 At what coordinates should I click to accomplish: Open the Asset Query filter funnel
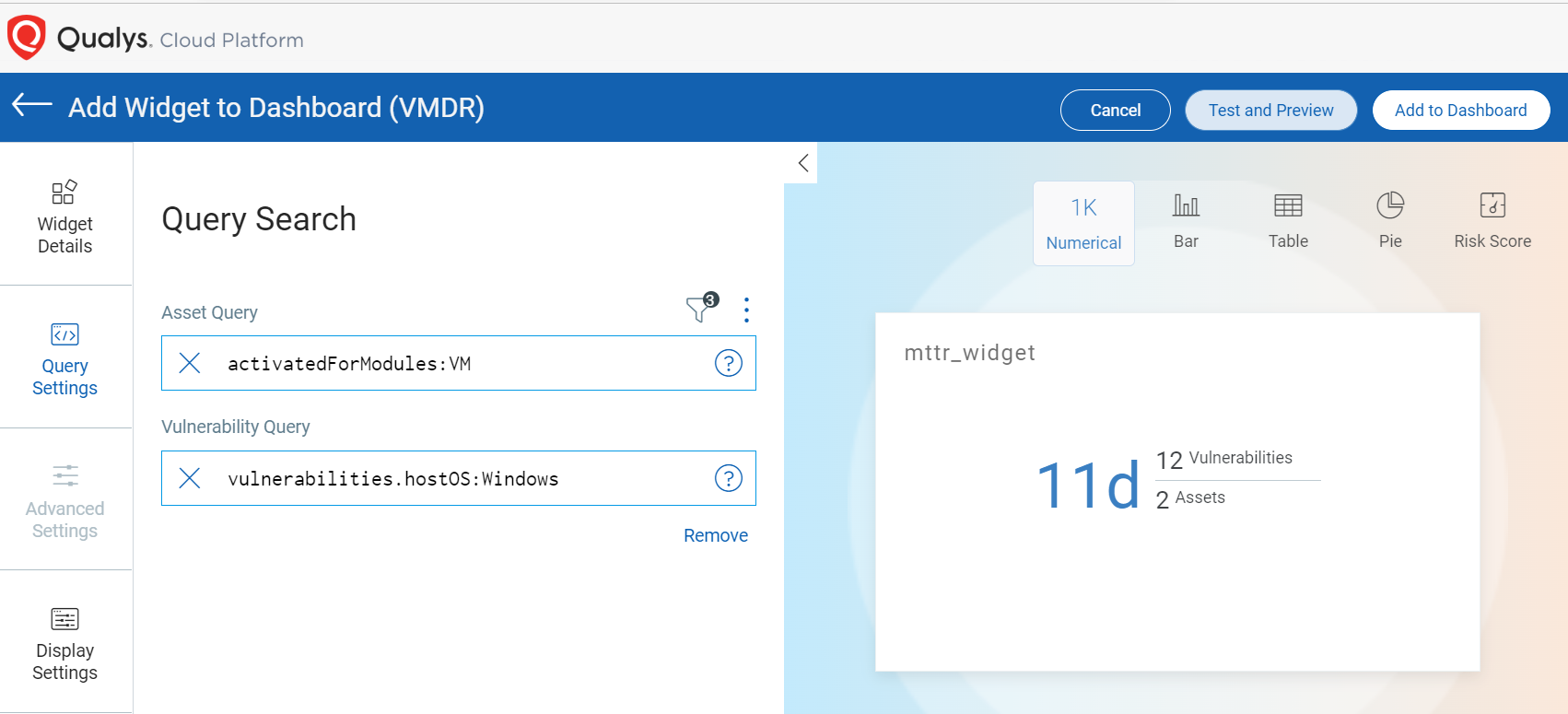point(700,310)
